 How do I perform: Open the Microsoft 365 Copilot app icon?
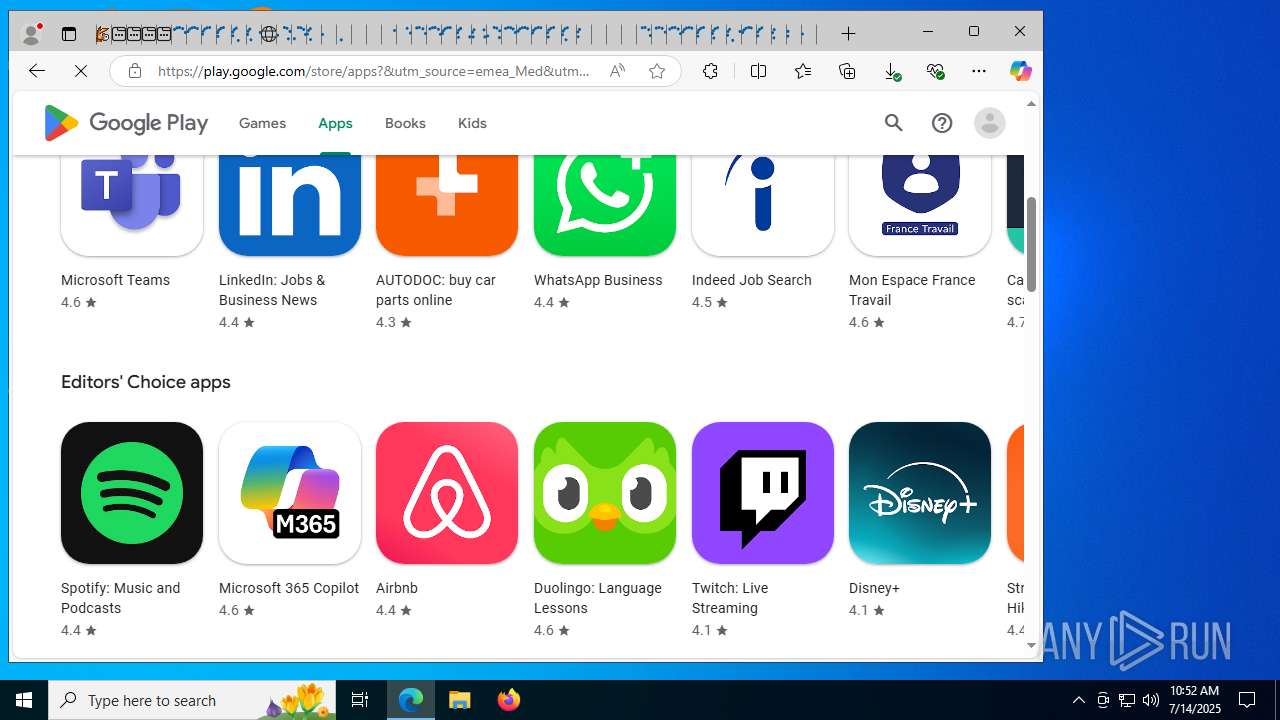[x=290, y=493]
